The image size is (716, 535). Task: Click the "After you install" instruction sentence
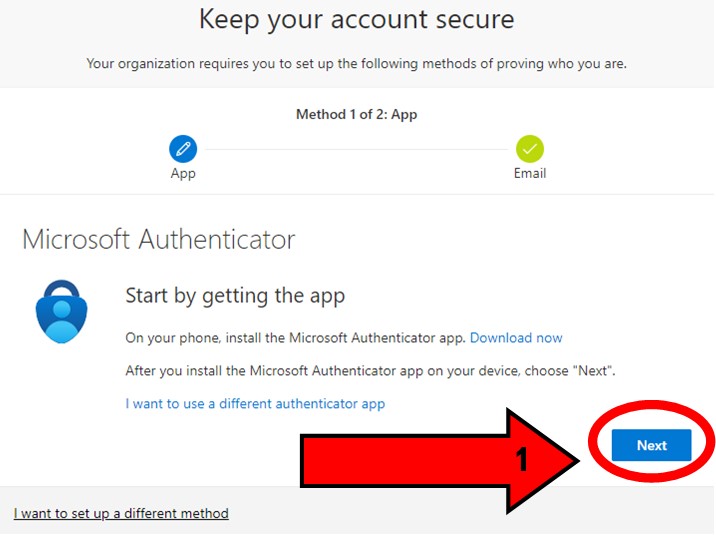pos(370,371)
